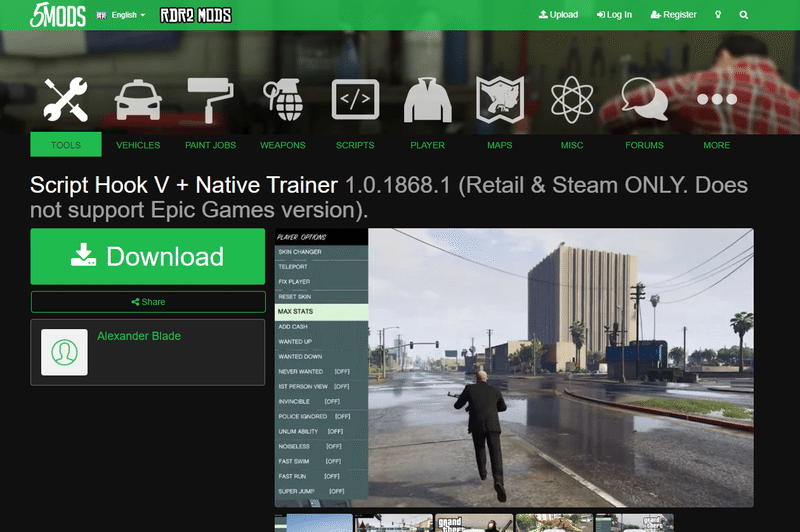Switch to the WEAPONS tab

click(283, 145)
